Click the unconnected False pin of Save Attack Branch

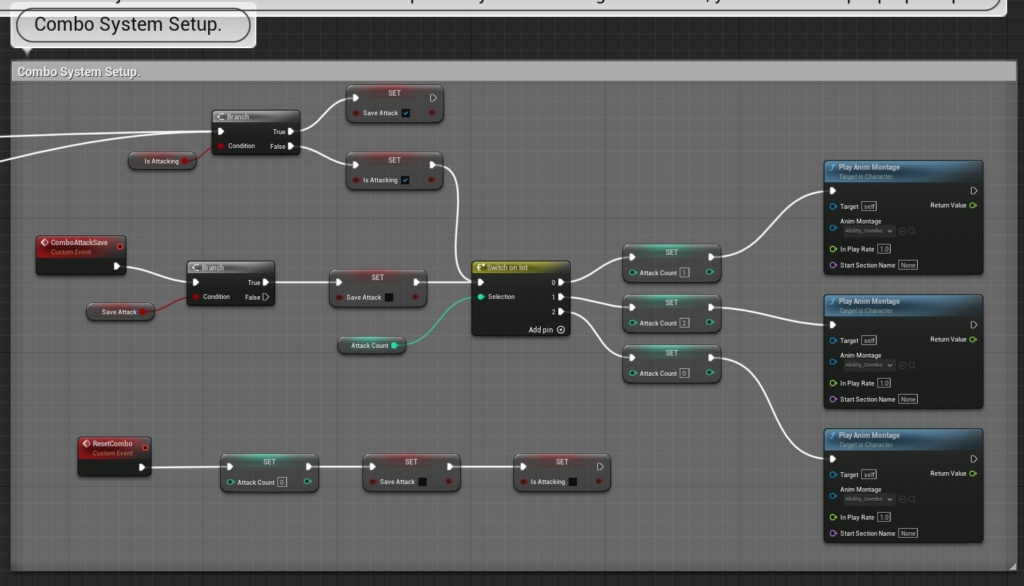pos(266,297)
